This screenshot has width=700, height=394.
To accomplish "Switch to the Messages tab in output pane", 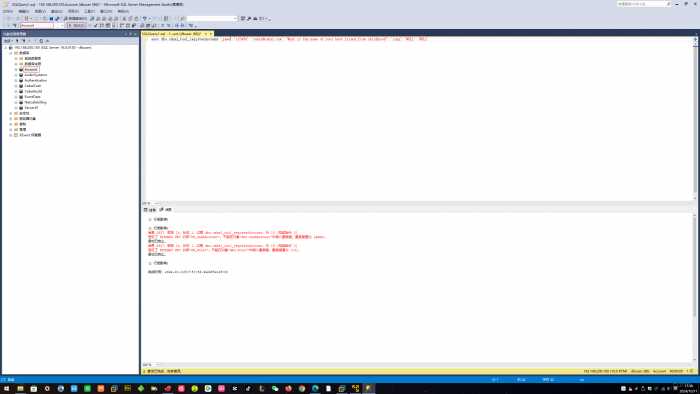I will [x=166, y=210].
